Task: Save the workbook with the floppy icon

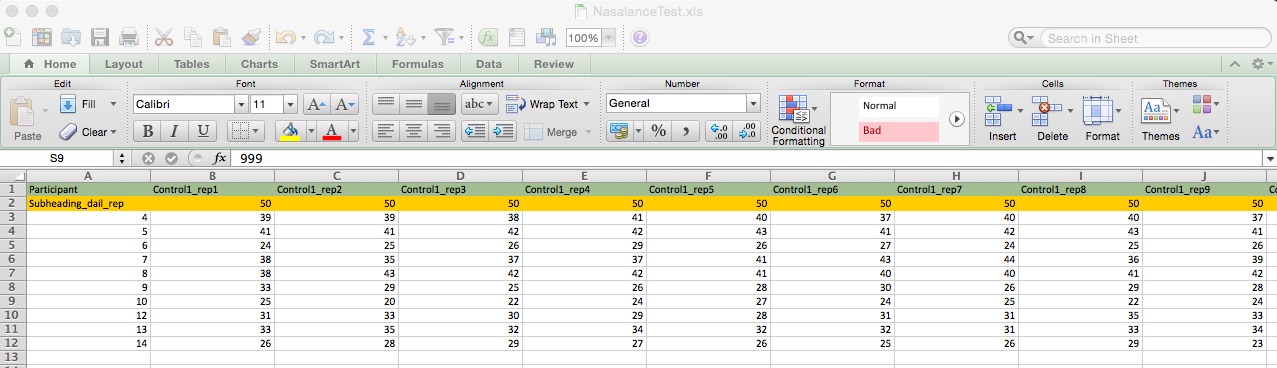Action: click(x=100, y=37)
